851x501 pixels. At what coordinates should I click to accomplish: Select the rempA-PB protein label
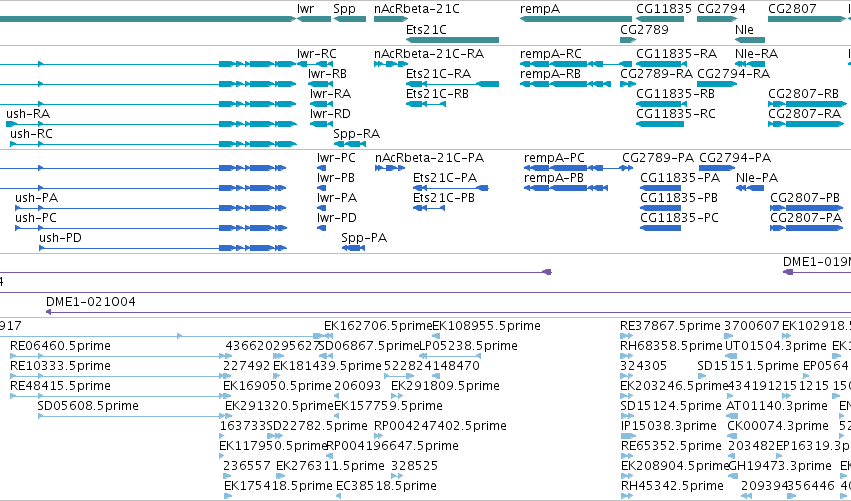pos(554,178)
